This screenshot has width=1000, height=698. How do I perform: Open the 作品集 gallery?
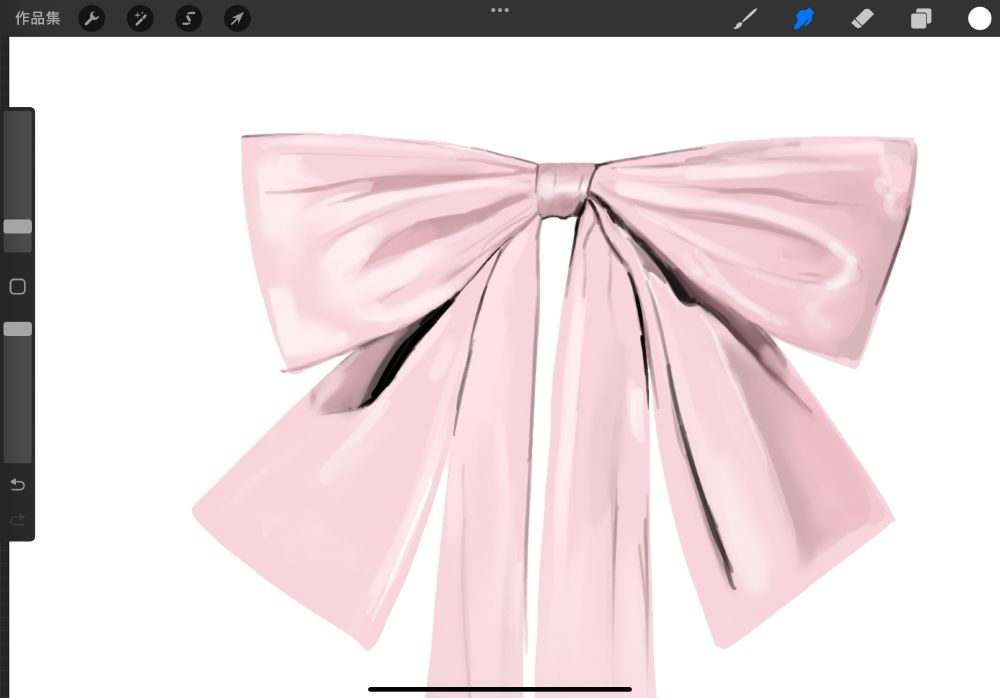click(x=38, y=19)
